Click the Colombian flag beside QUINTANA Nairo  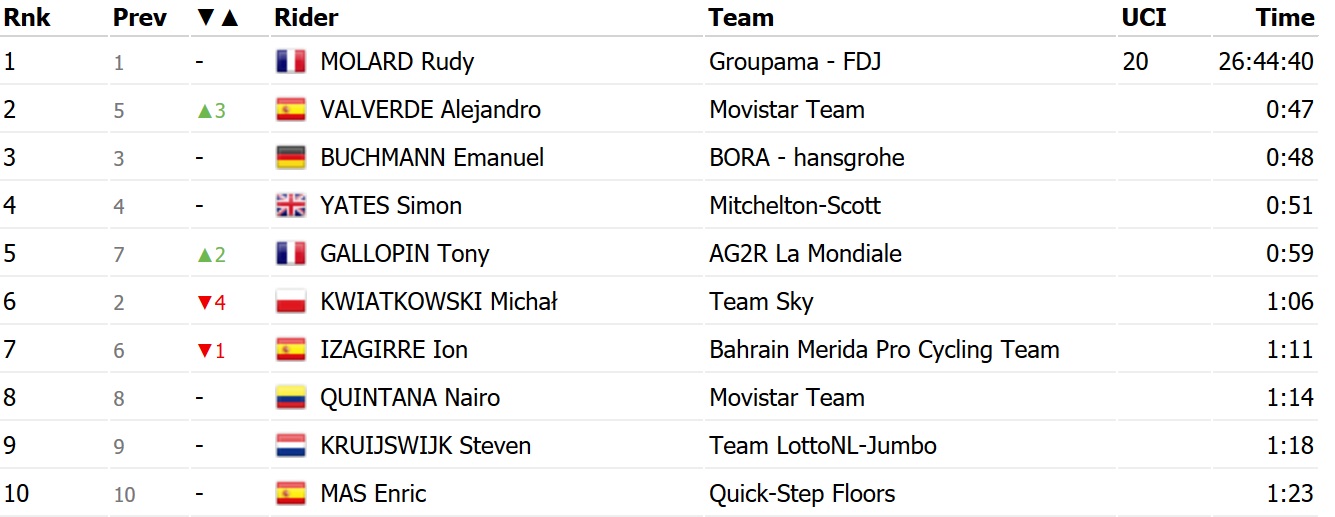290,398
